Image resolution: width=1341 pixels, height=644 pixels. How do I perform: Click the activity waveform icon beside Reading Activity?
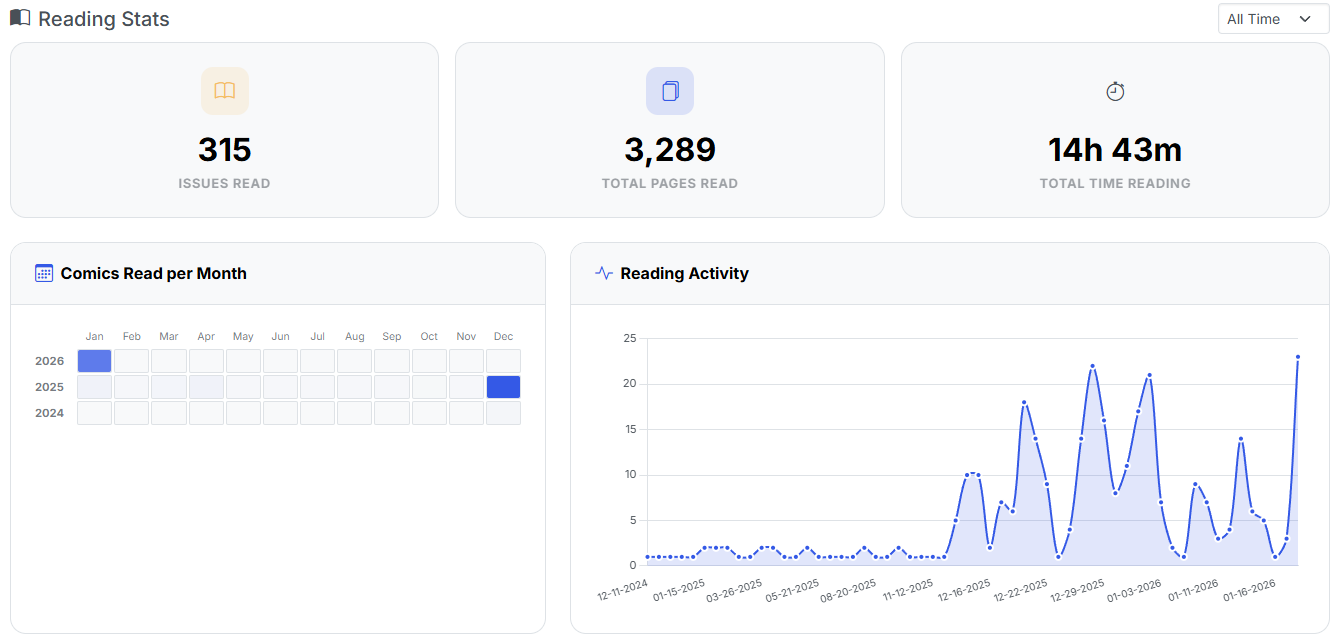tap(601, 273)
